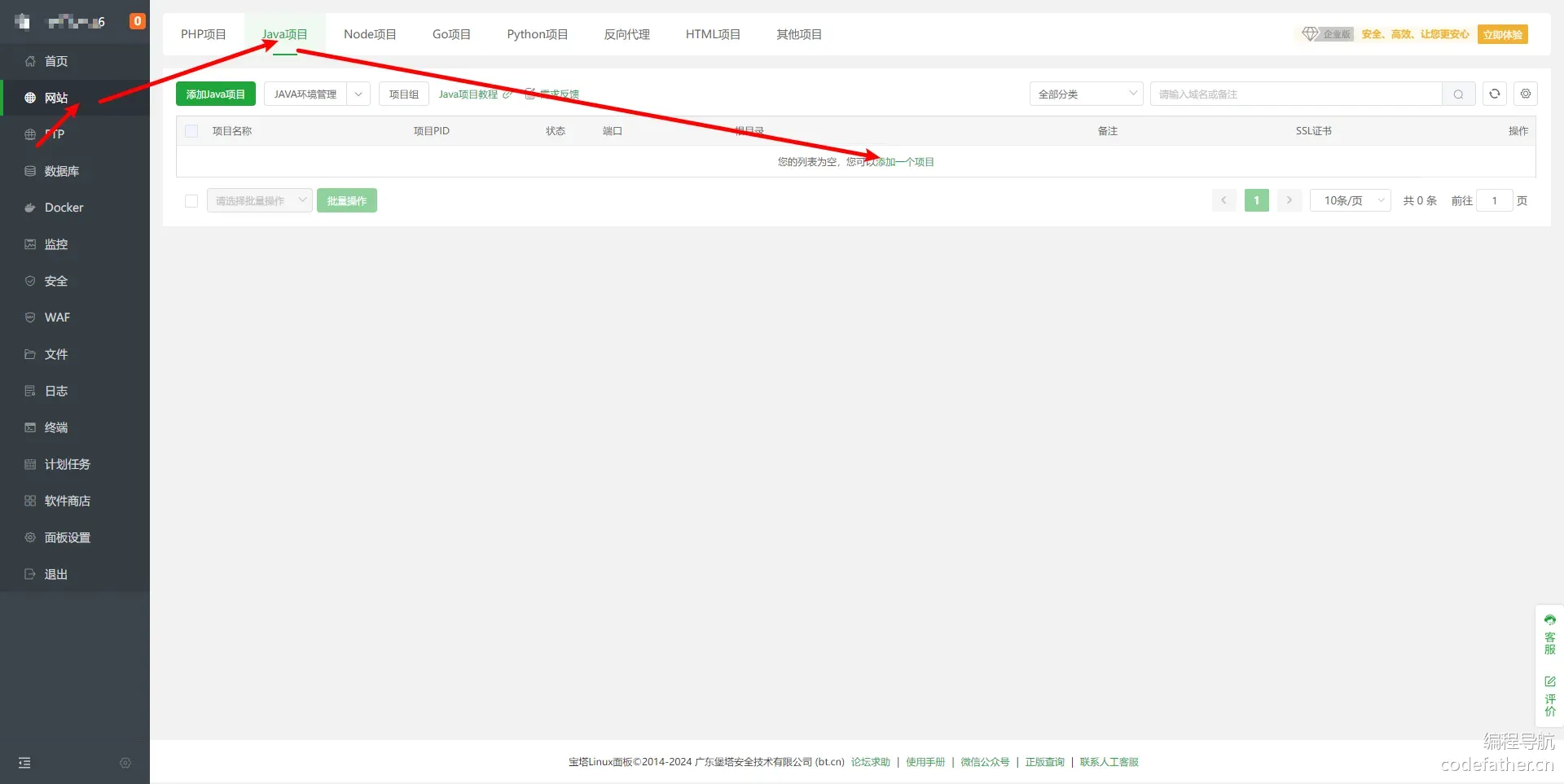Click the refresh list icon
This screenshot has height=784, width=1564.
point(1494,94)
